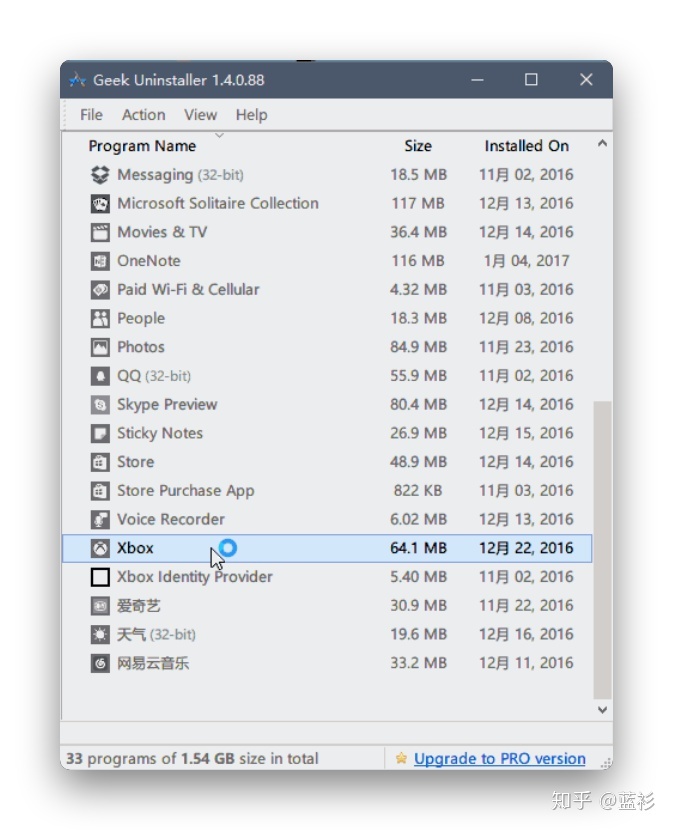Click the Xbox Identity Provider icon
The image size is (673, 830).
[100, 577]
